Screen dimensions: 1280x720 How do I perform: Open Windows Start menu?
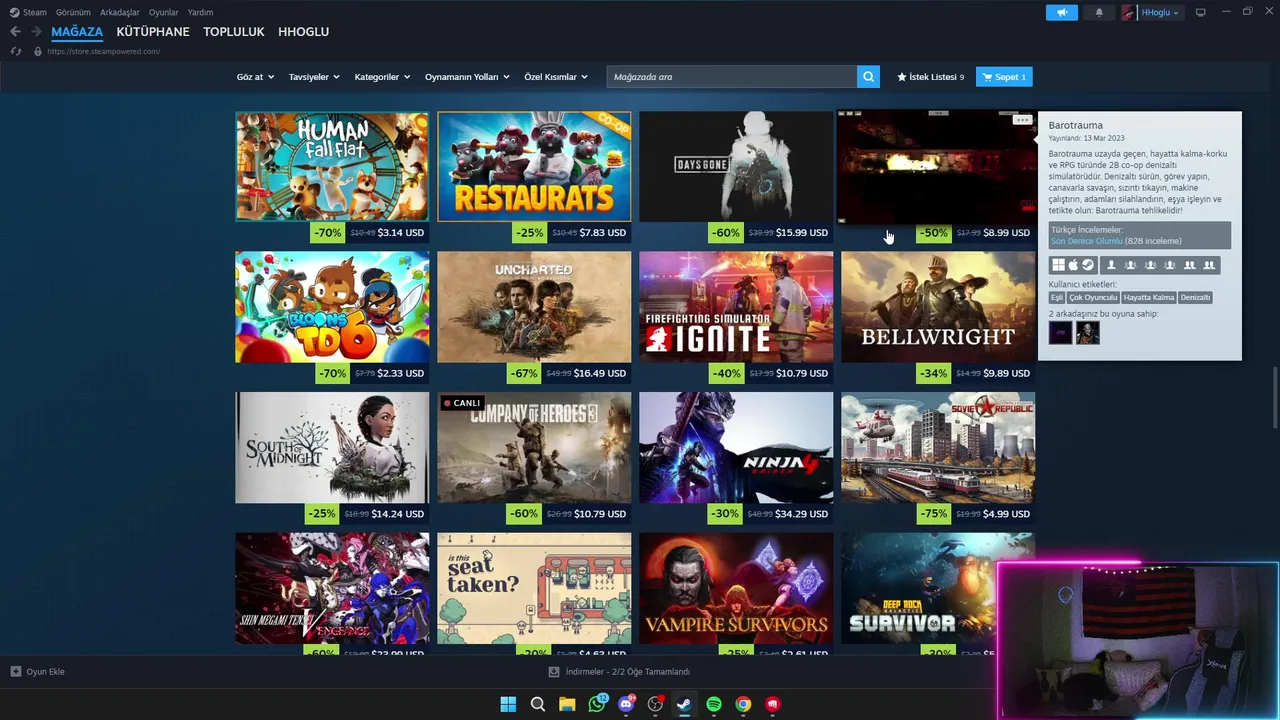click(x=508, y=704)
